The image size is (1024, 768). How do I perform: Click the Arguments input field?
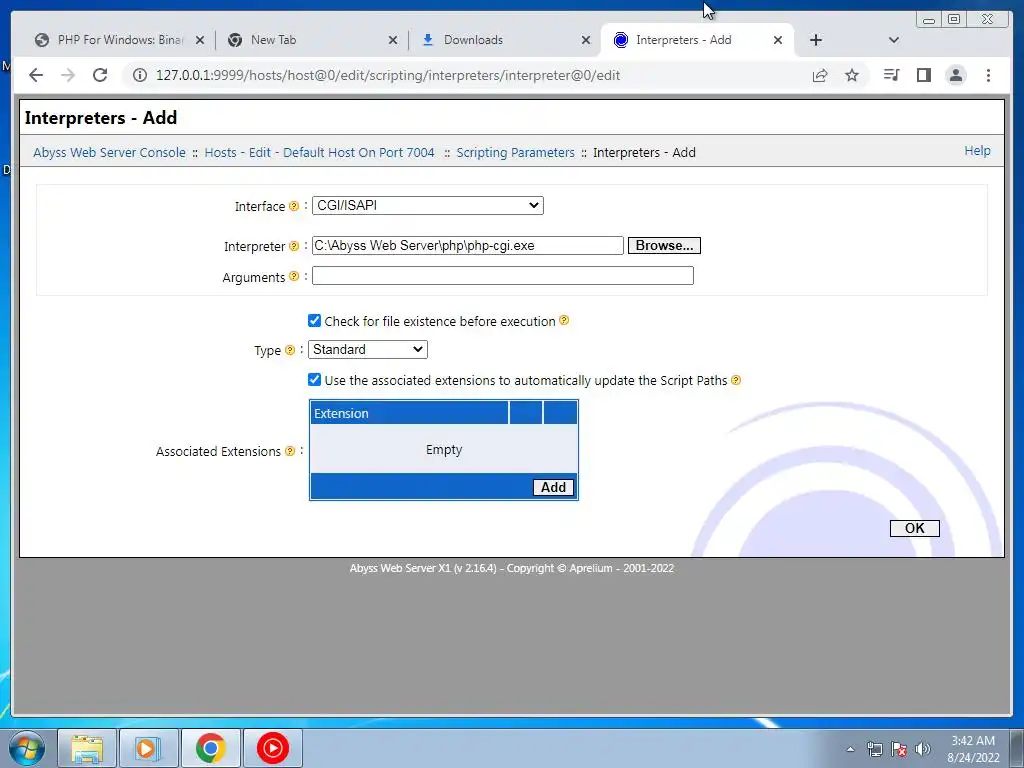[502, 276]
